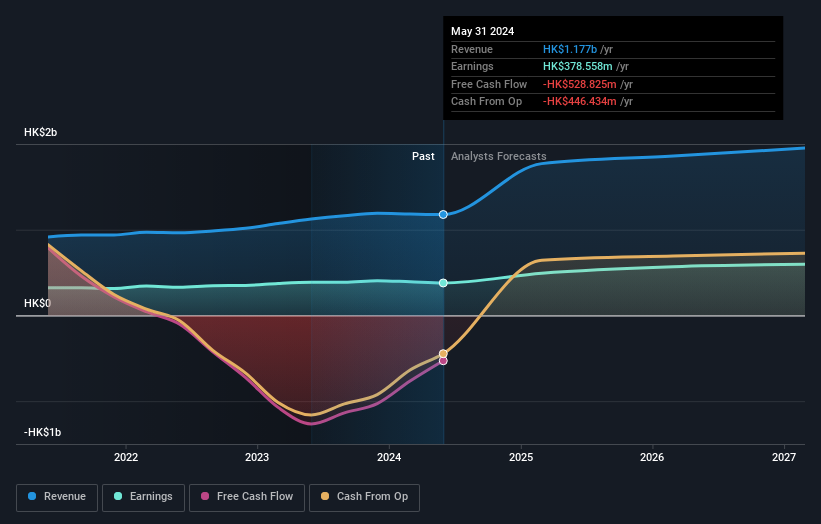Screen dimensions: 821x524
Task: Select the Revenue data point on the blue line
Action: click(x=443, y=215)
